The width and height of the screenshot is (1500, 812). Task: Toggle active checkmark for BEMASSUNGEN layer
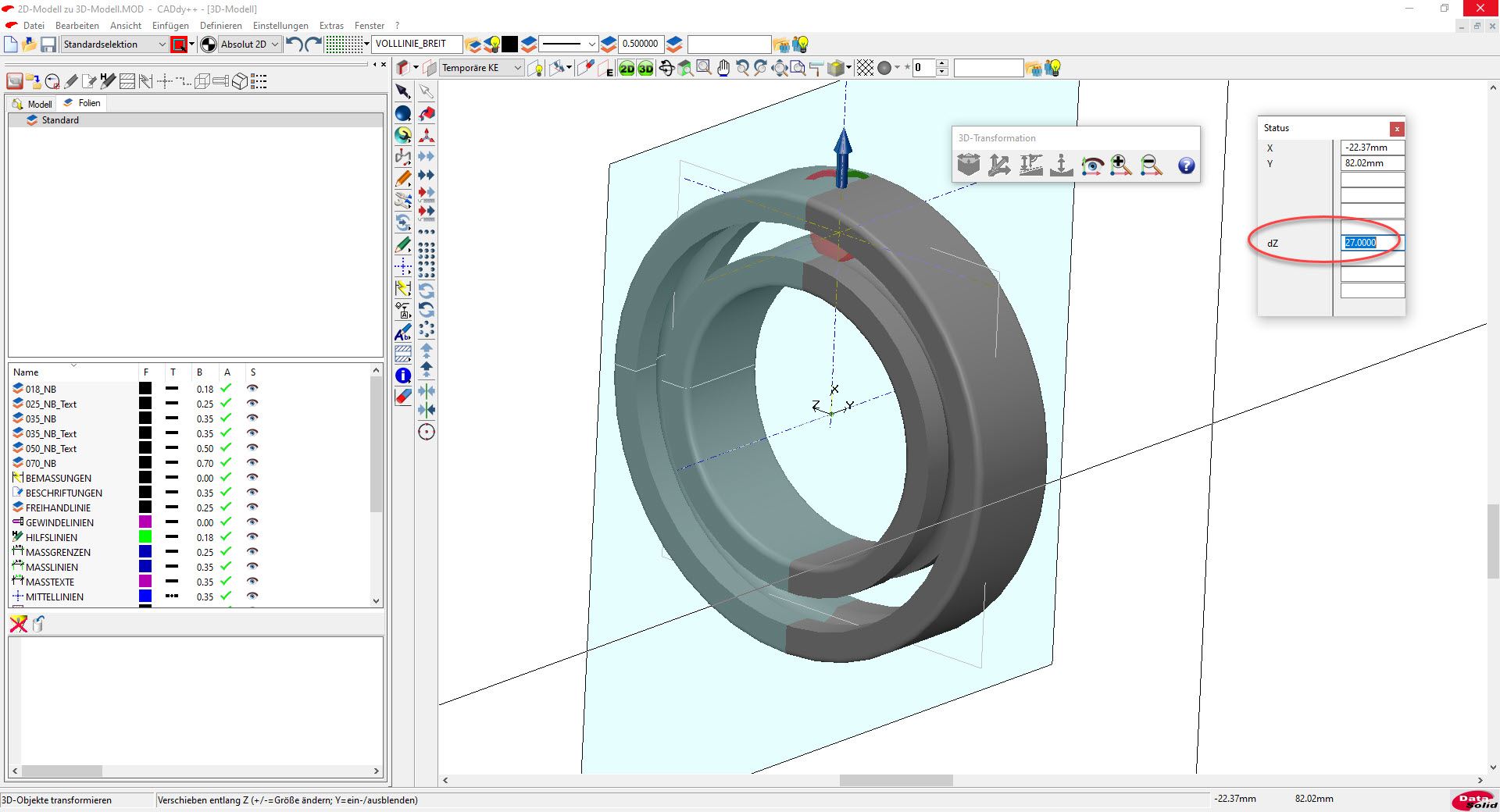226,478
